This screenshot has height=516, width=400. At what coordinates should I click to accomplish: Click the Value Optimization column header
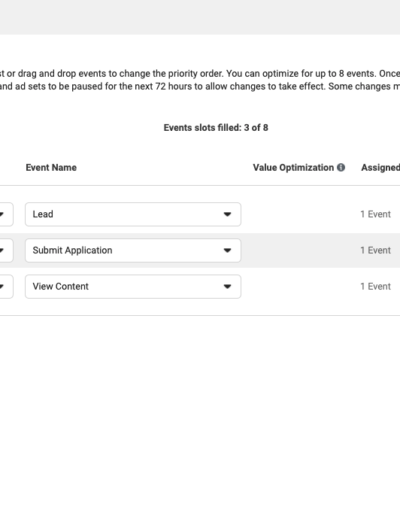pyautogui.click(x=293, y=167)
